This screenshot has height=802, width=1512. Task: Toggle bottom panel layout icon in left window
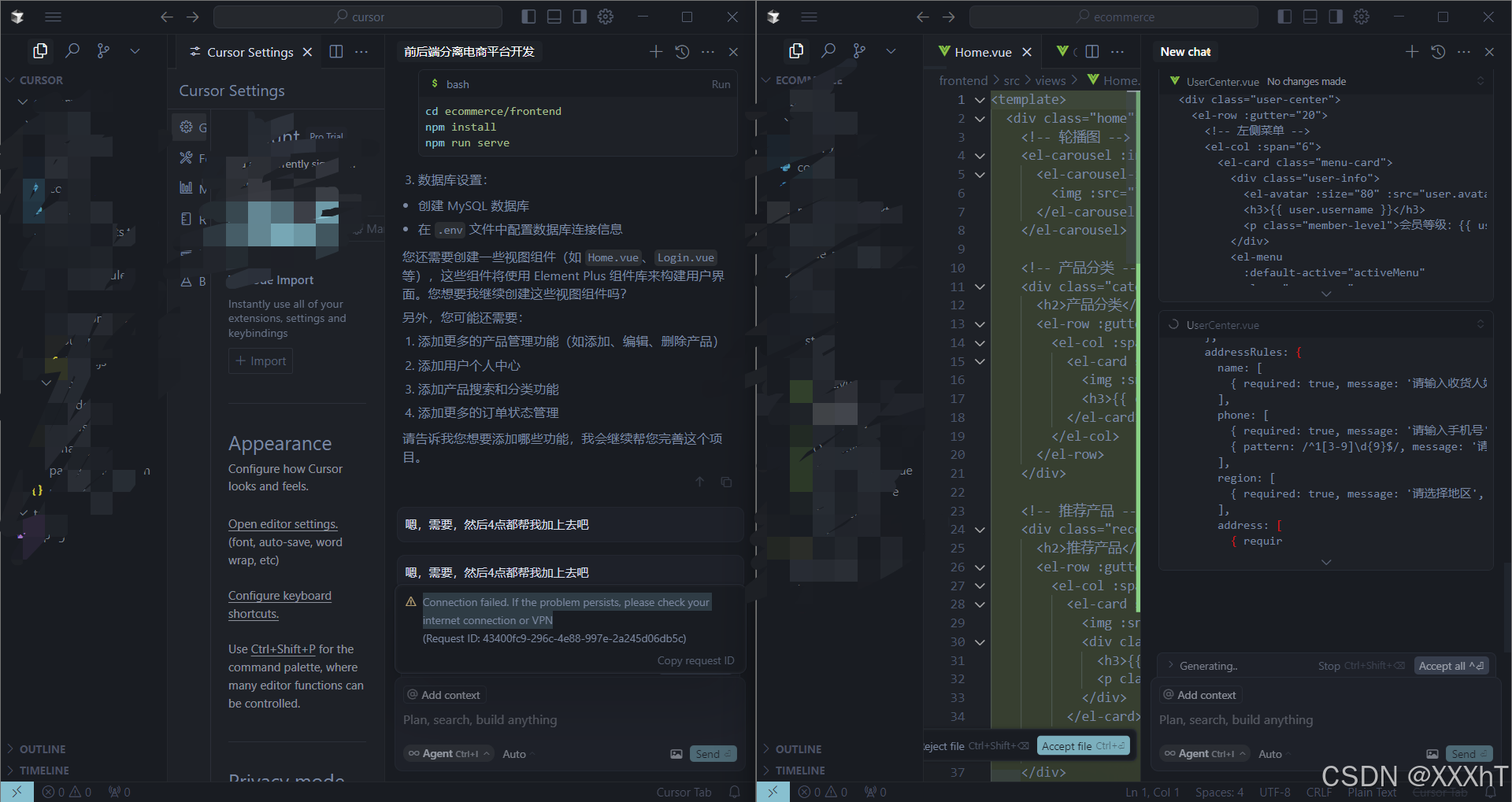tap(554, 17)
